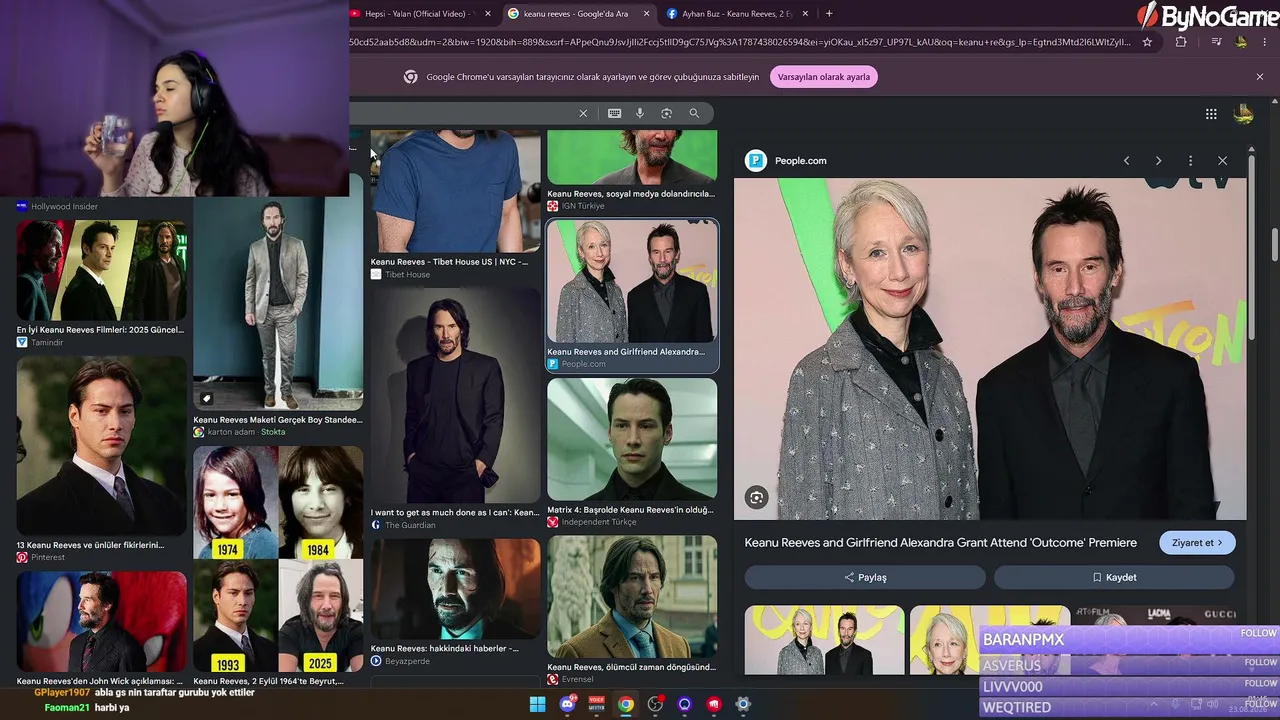The image size is (1280, 720).
Task: Dismiss the default browser notification bar
Action: coord(1260,77)
